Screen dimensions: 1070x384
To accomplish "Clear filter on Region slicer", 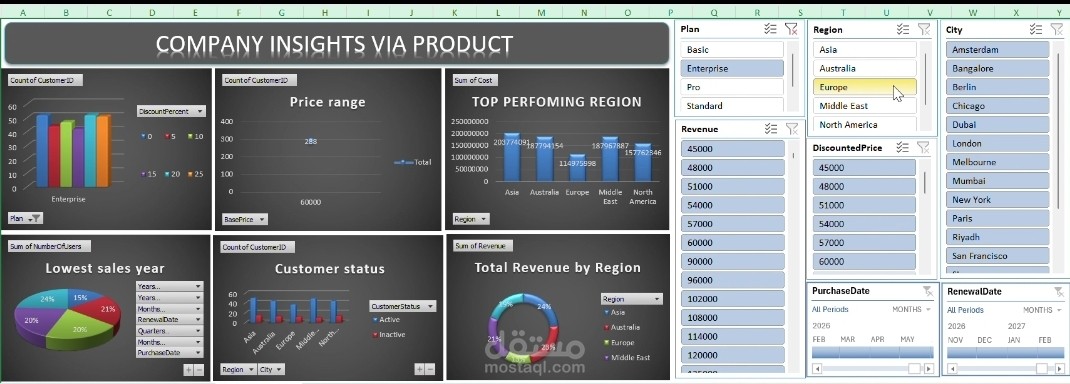I will (923, 29).
